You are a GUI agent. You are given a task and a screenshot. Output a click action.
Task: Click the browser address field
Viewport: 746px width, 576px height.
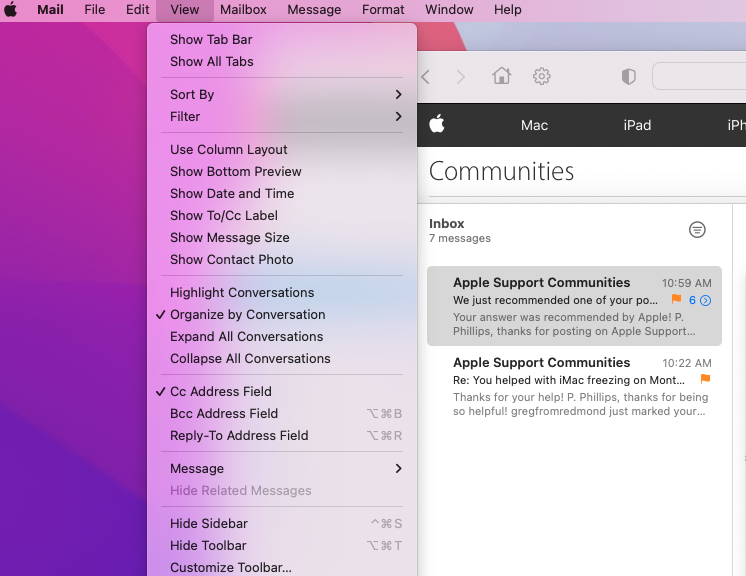pyautogui.click(x=699, y=76)
